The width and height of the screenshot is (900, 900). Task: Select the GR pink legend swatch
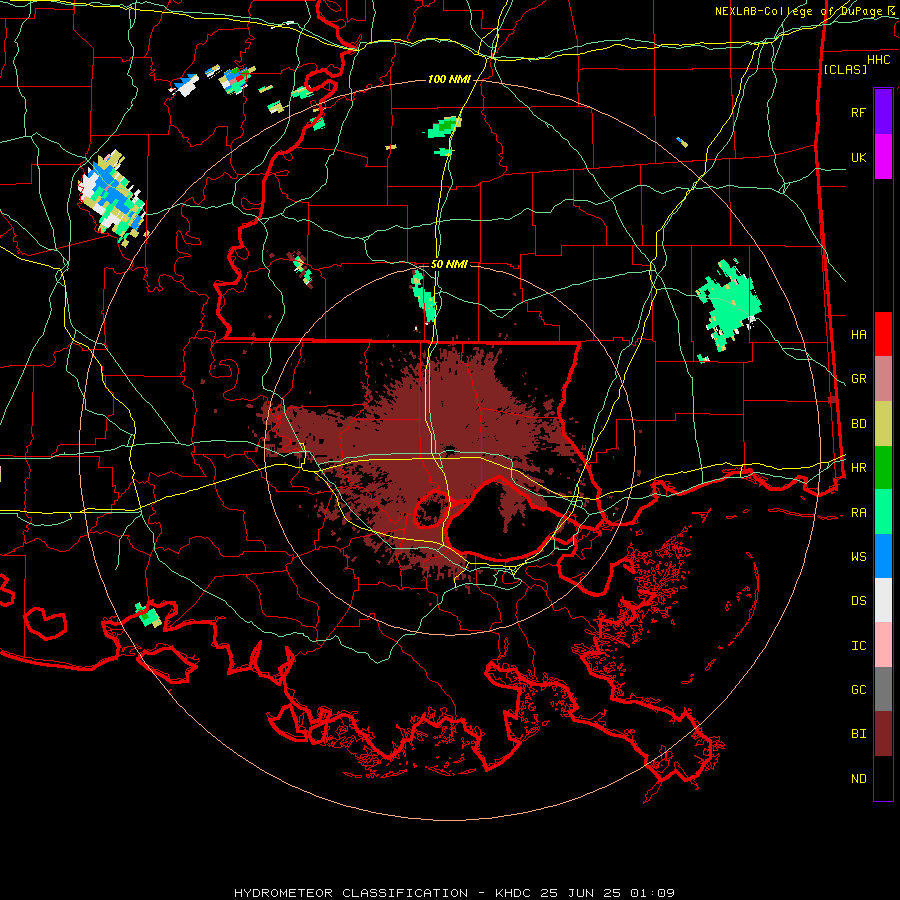coord(883,379)
